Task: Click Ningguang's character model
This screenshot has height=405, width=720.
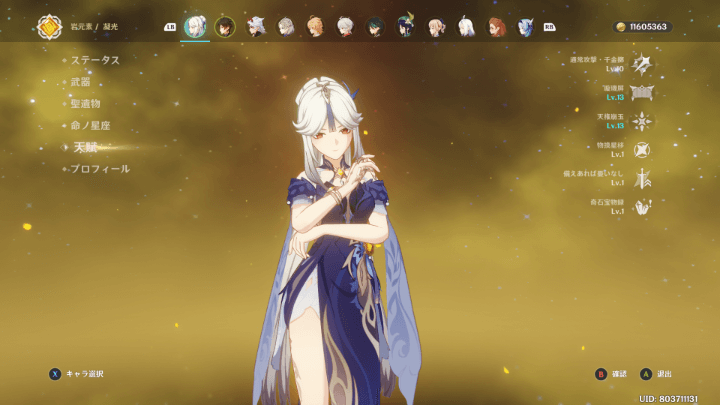Action: pyautogui.click(x=338, y=241)
